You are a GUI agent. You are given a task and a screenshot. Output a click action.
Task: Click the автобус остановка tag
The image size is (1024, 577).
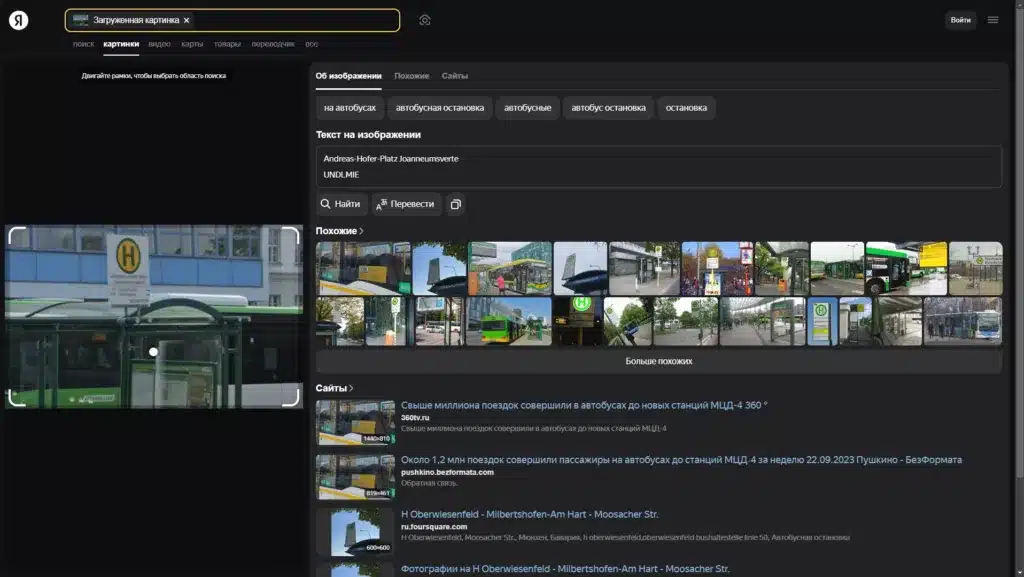tap(608, 108)
